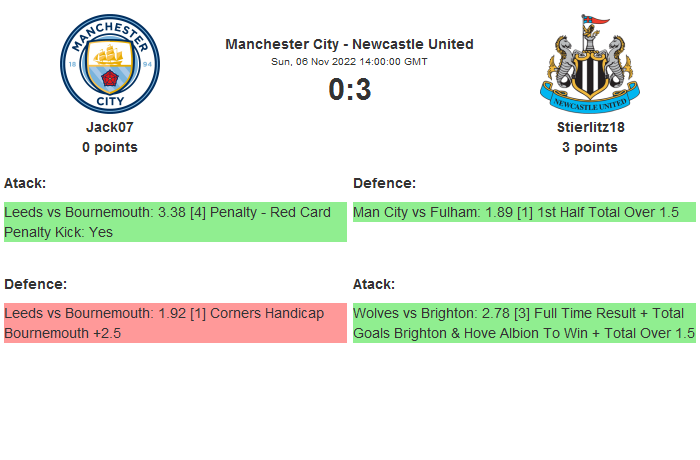Select the red Corners Handicap Bournemouth bet

coord(175,323)
